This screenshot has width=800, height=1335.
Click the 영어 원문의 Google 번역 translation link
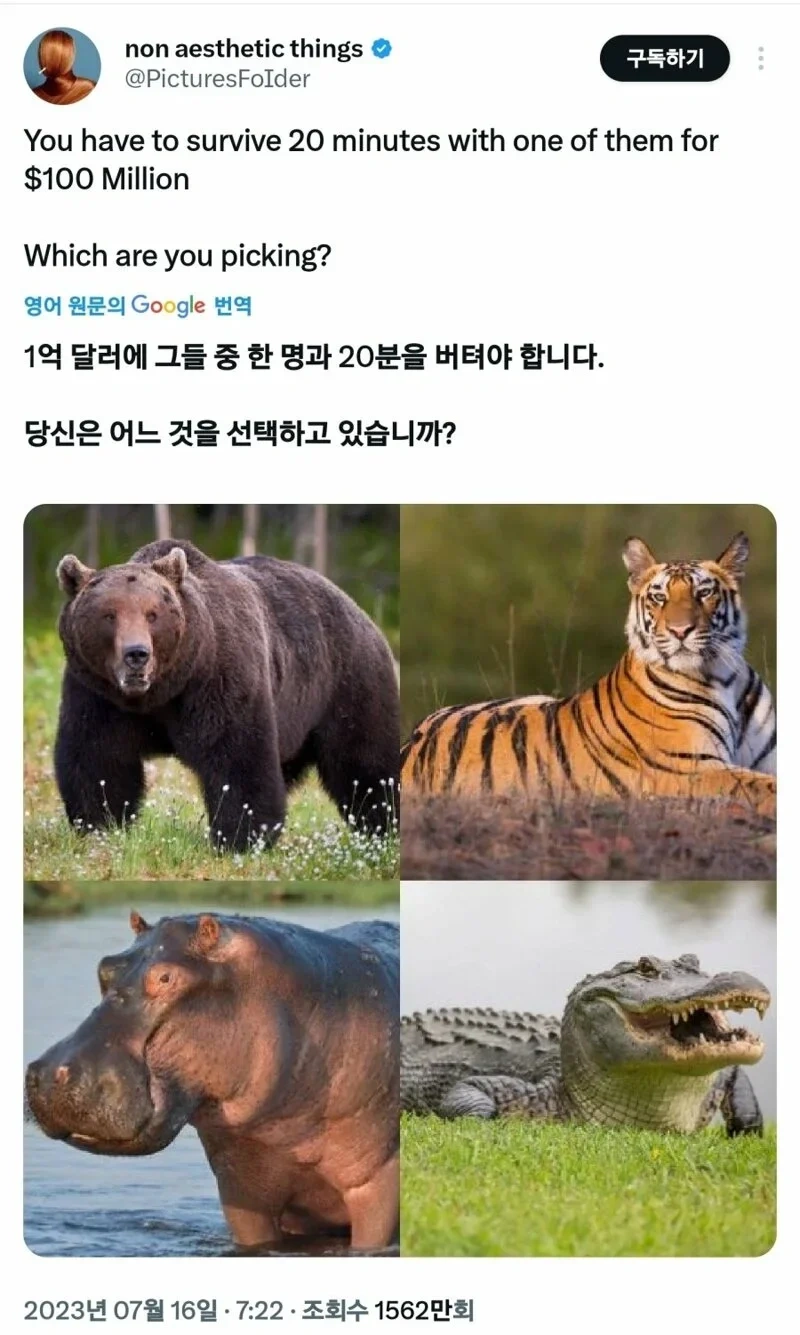tap(138, 305)
